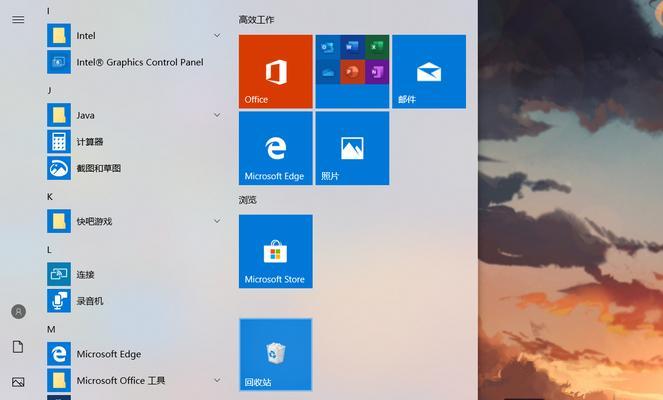Open Excel from the Office group tile
The height and width of the screenshot is (400, 663).
click(377, 47)
